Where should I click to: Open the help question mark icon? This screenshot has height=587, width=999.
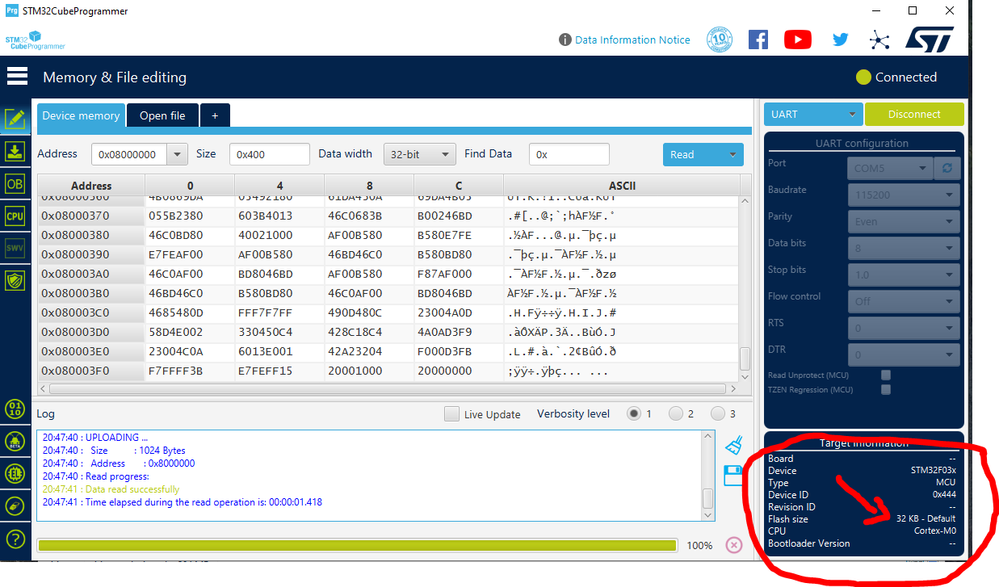15,539
